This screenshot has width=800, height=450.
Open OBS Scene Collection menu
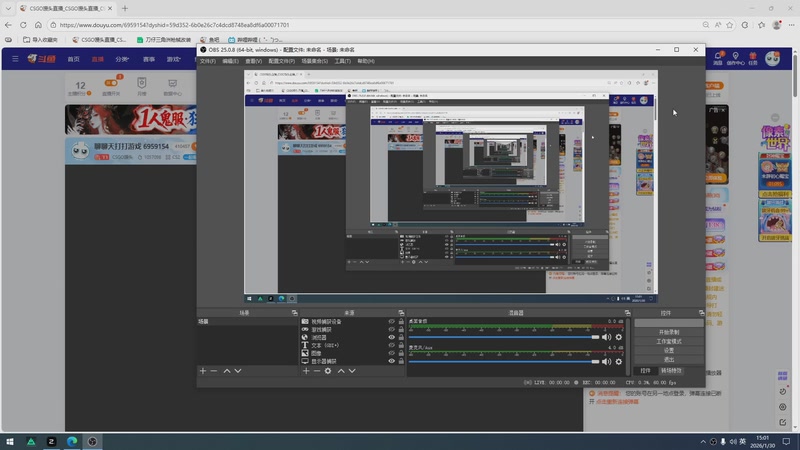point(314,61)
